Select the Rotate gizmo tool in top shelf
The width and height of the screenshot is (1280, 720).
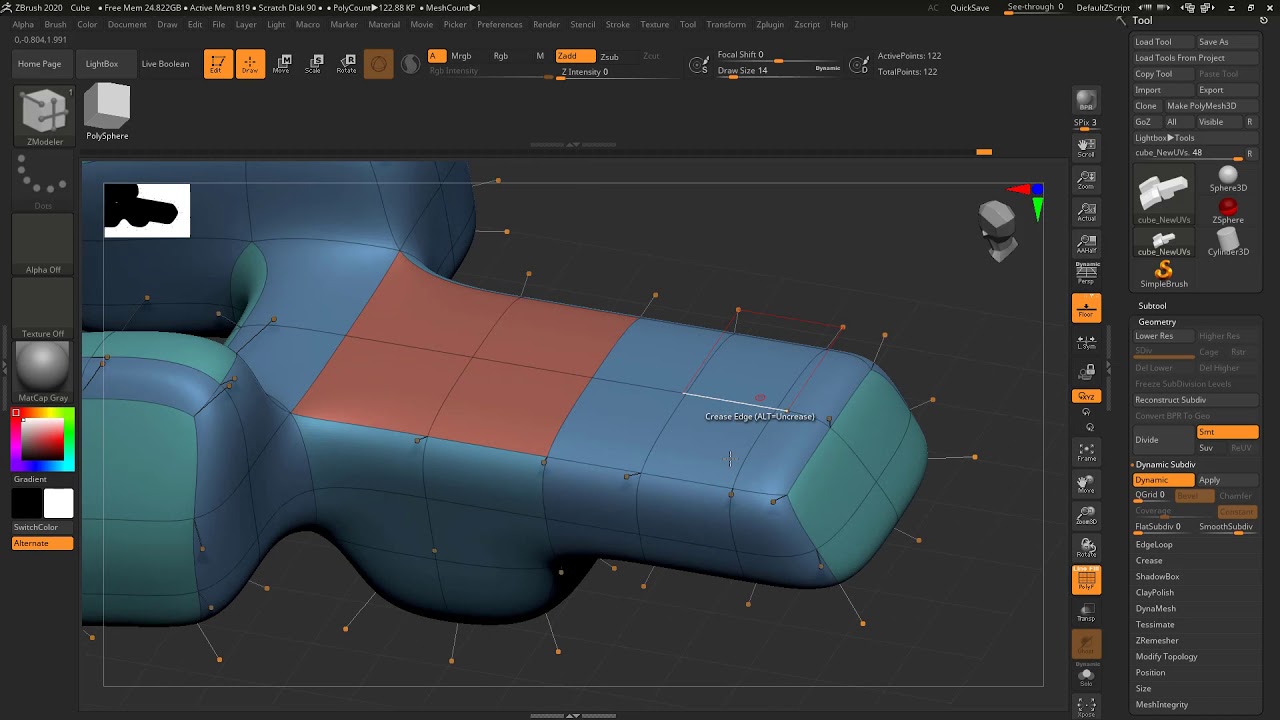(x=346, y=64)
